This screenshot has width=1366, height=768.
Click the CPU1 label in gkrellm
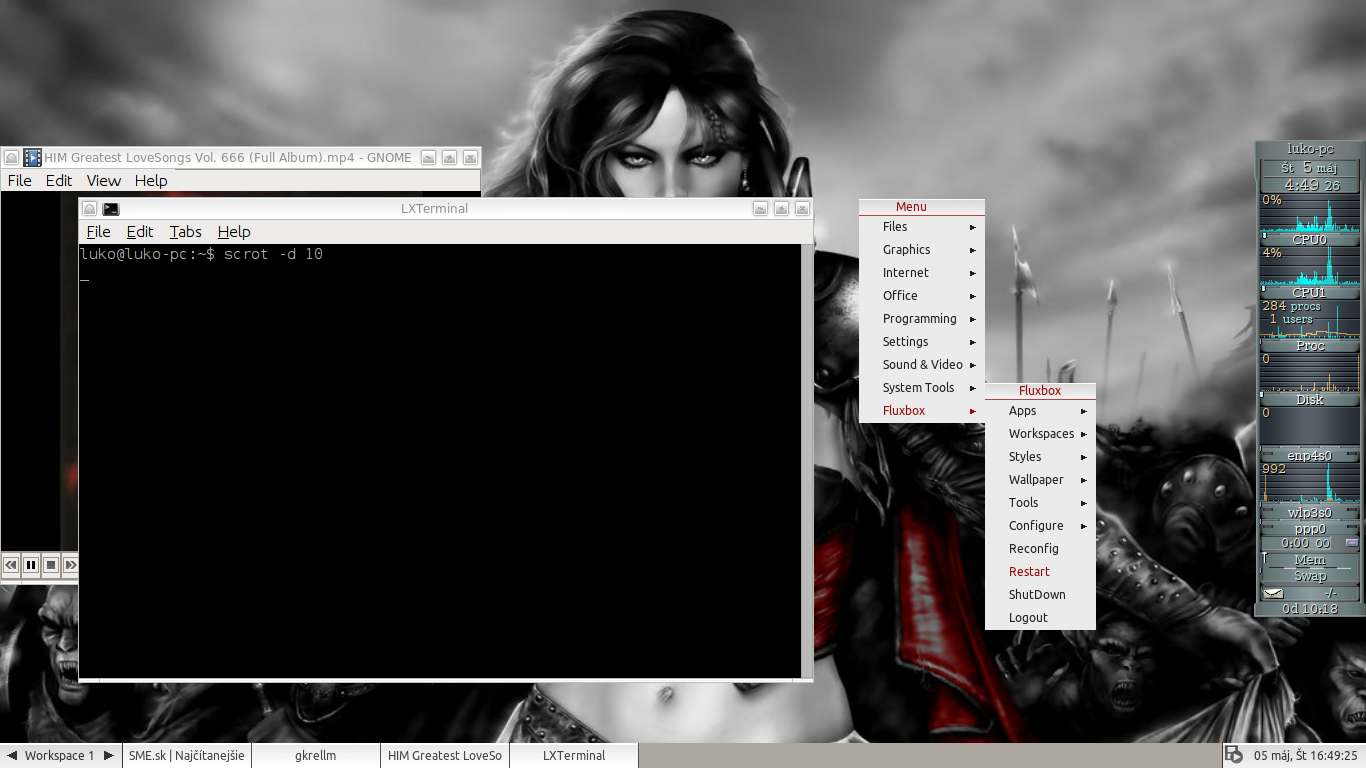pyautogui.click(x=1309, y=293)
